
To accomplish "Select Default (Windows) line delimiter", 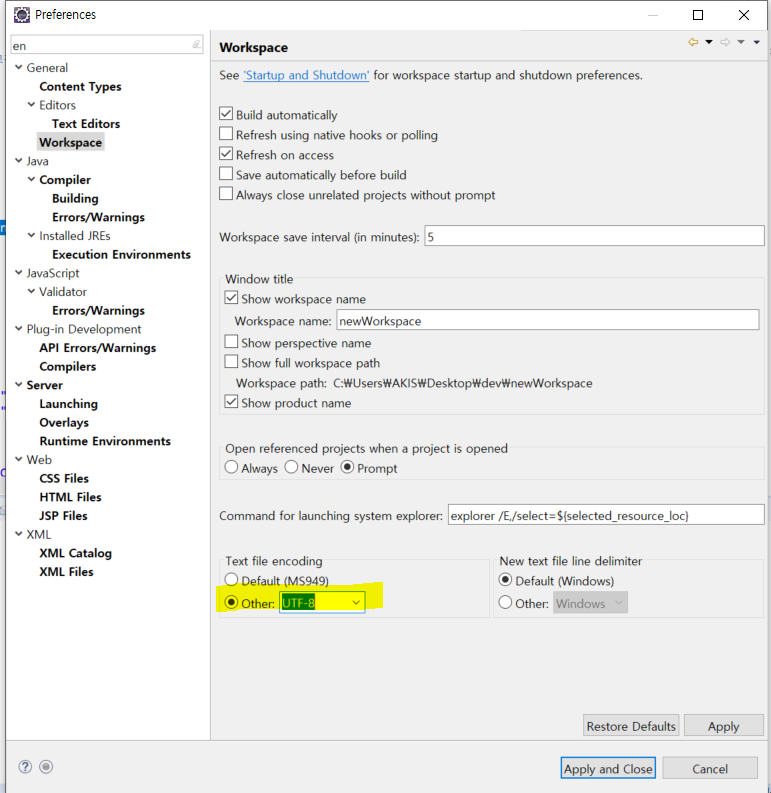I will (x=505, y=579).
